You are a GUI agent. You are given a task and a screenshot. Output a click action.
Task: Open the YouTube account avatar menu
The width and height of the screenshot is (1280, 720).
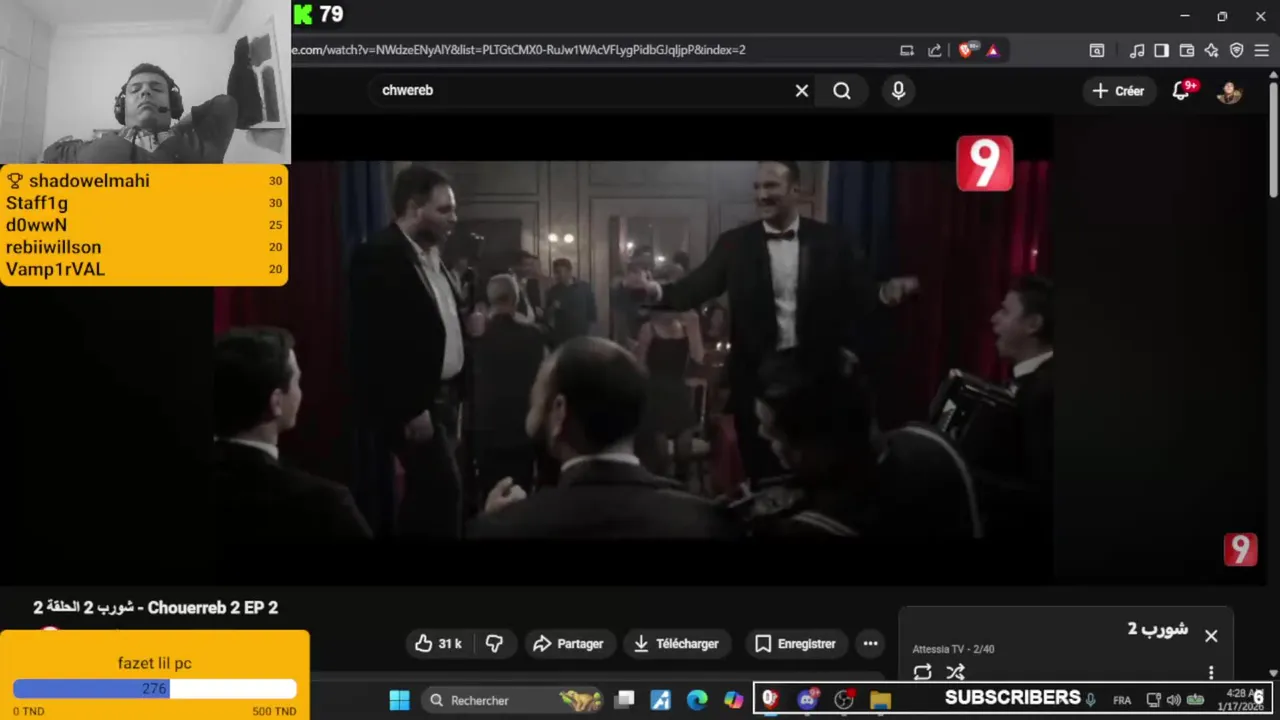pyautogui.click(x=1229, y=91)
